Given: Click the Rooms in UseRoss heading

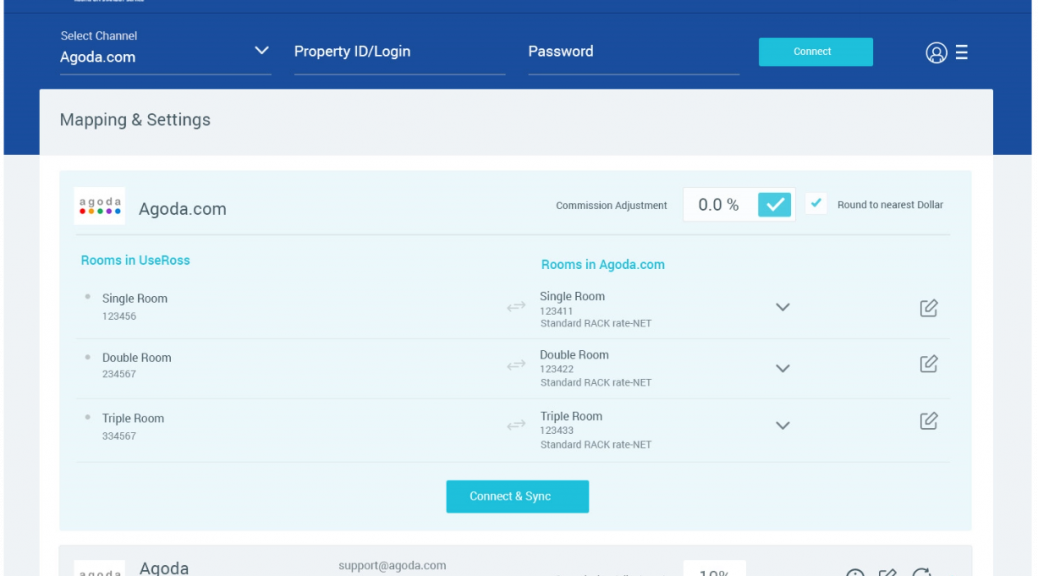Looking at the screenshot, I should coord(135,260).
